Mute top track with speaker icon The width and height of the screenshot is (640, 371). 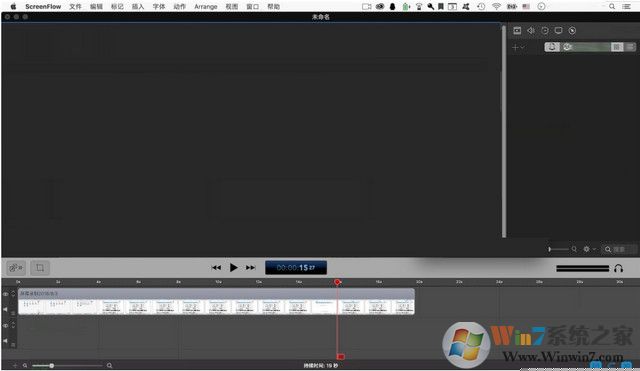[x=5, y=309]
